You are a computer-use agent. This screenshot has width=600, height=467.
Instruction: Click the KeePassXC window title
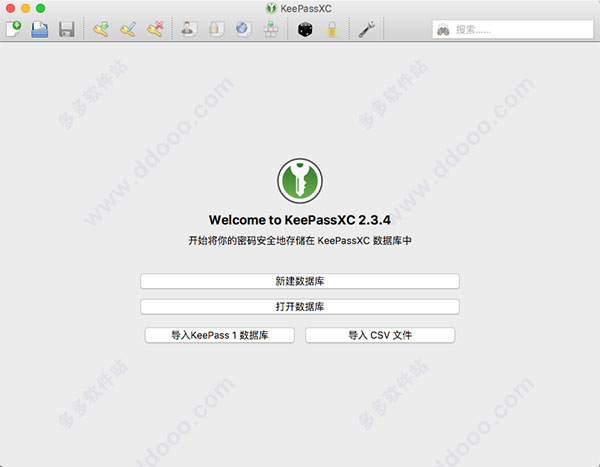tap(306, 8)
